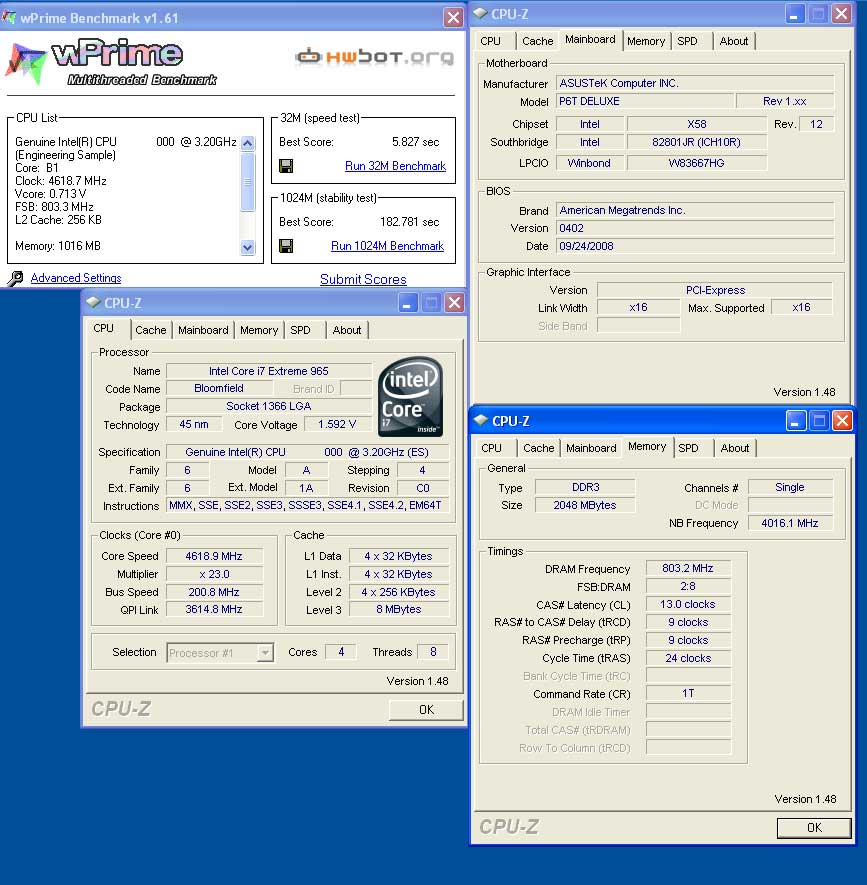Close the wPrime Benchmark window
Screen dimensions: 867x885
click(453, 17)
